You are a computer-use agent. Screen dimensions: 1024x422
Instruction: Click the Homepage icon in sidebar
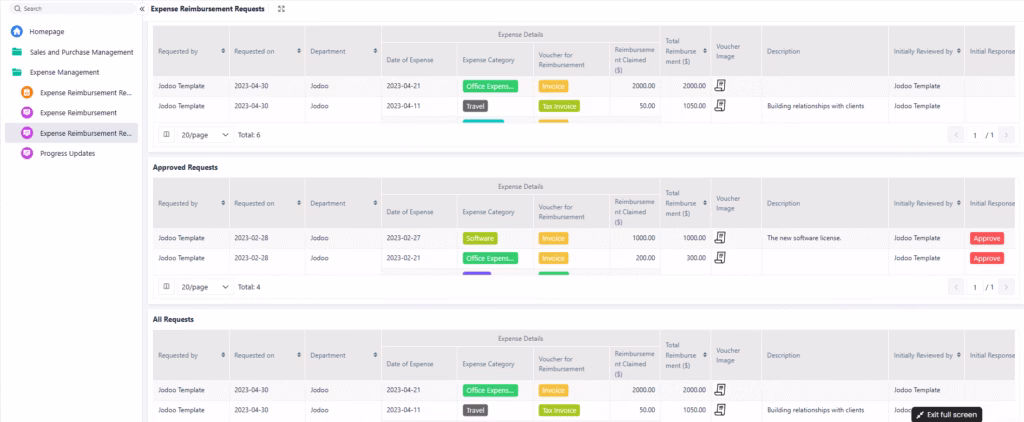(x=17, y=32)
